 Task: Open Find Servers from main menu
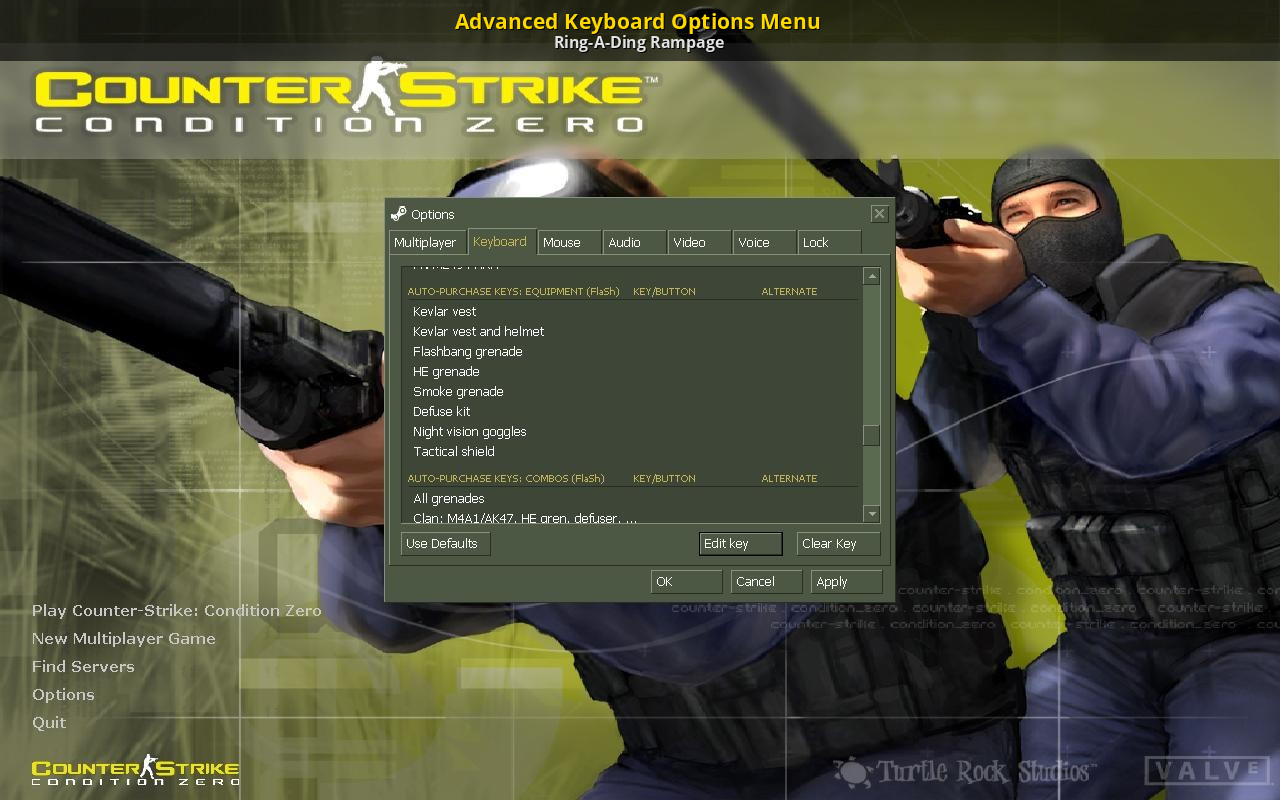[x=83, y=667]
